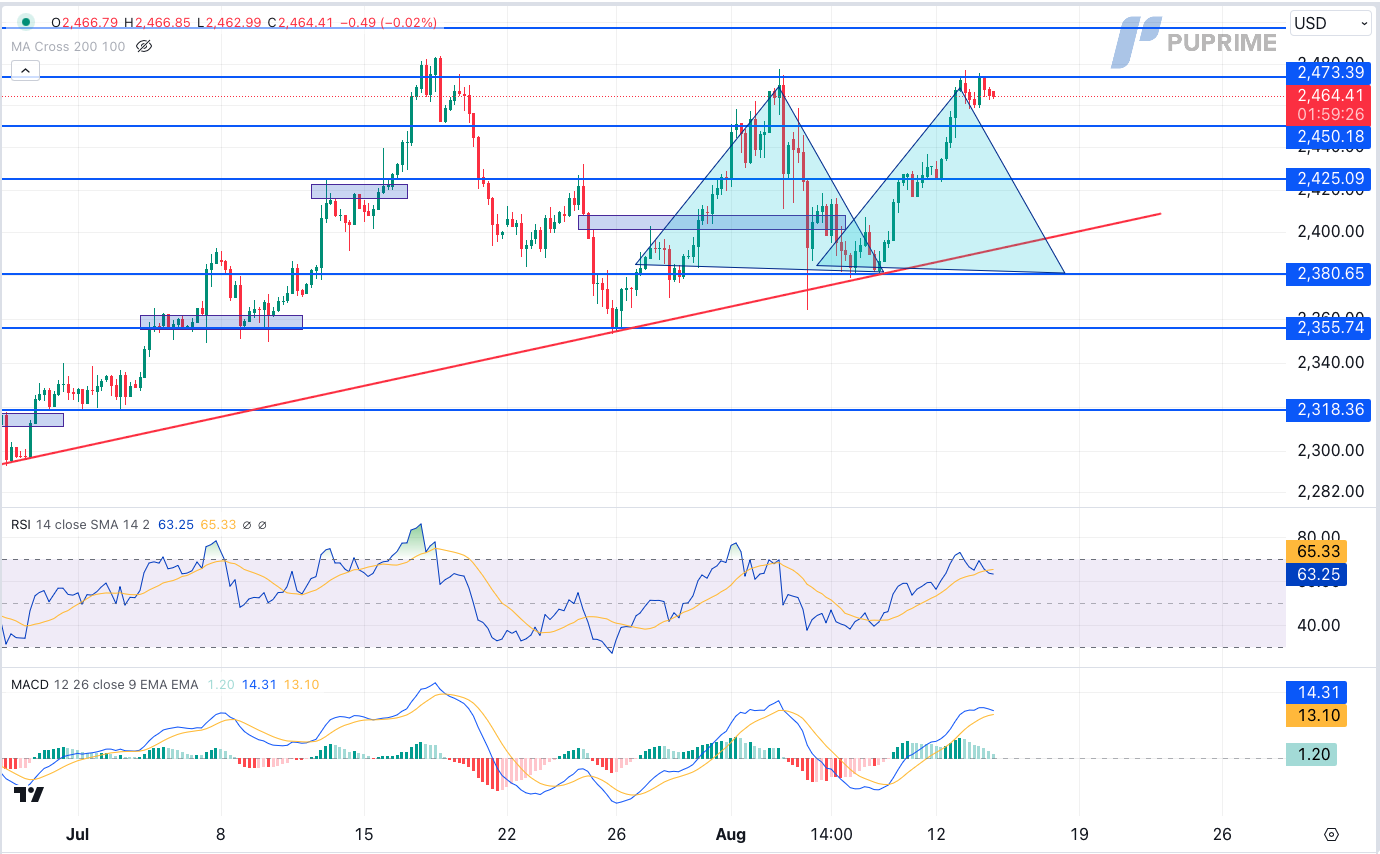Click the 2,340.00 price scale value
Viewport: 1380px width, 854px height.
pyautogui.click(x=1331, y=362)
